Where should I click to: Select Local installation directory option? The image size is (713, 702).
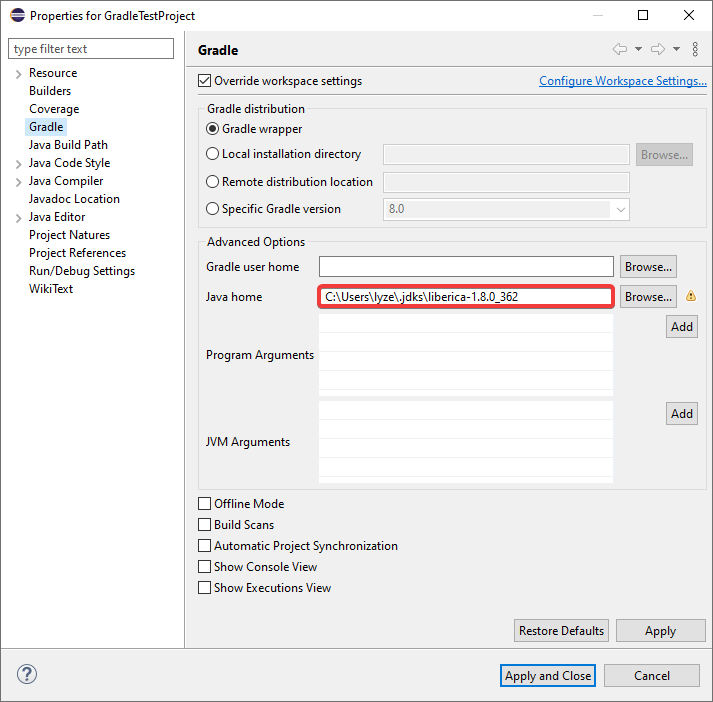coord(212,154)
